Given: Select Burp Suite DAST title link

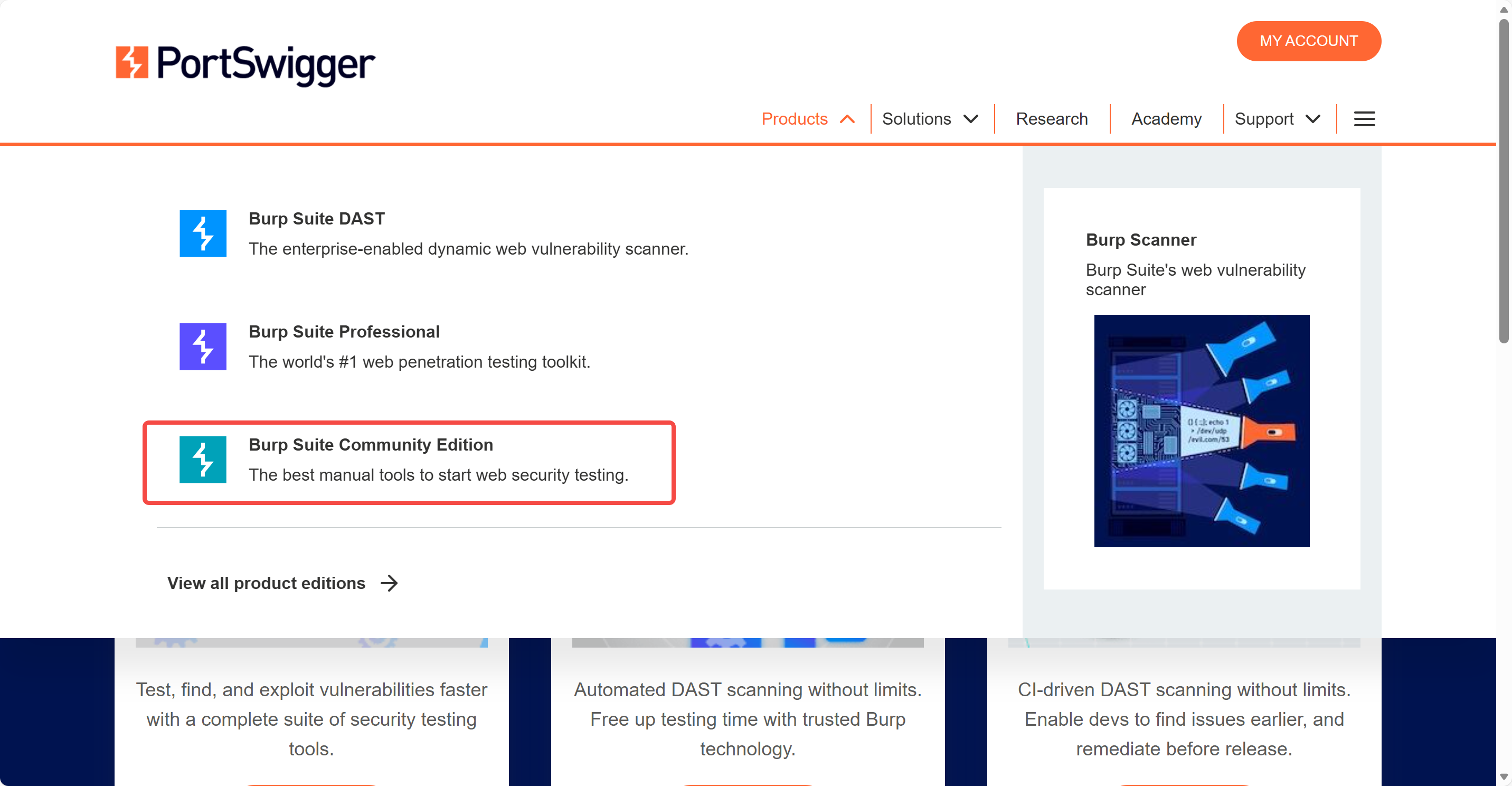Looking at the screenshot, I should point(316,219).
